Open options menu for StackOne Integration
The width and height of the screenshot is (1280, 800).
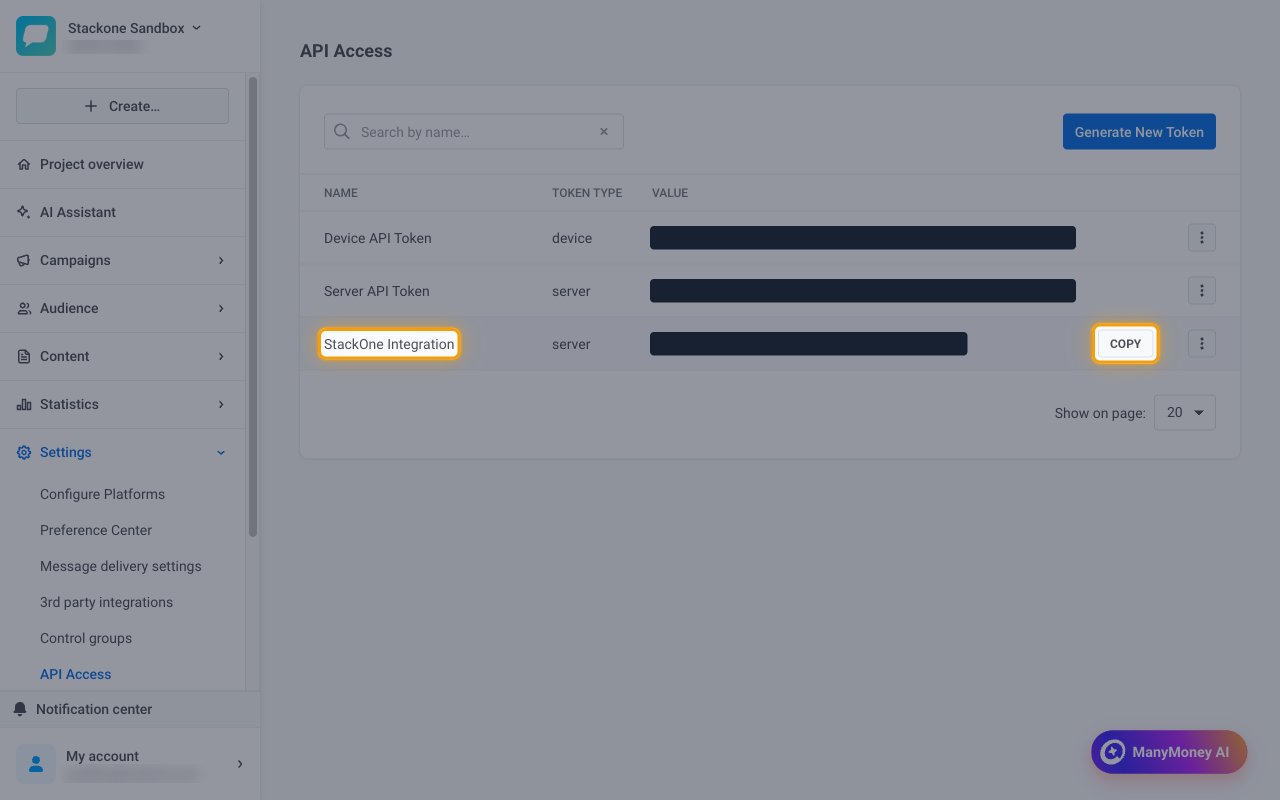(x=1202, y=344)
